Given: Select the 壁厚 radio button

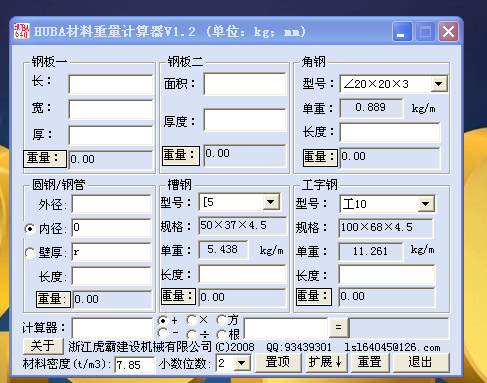Looking at the screenshot, I should tap(30, 253).
